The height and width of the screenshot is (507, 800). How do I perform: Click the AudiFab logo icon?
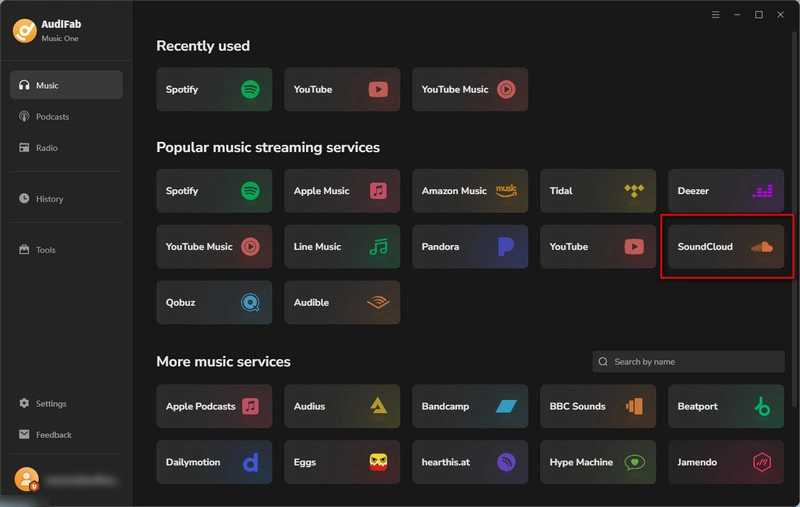(24, 31)
